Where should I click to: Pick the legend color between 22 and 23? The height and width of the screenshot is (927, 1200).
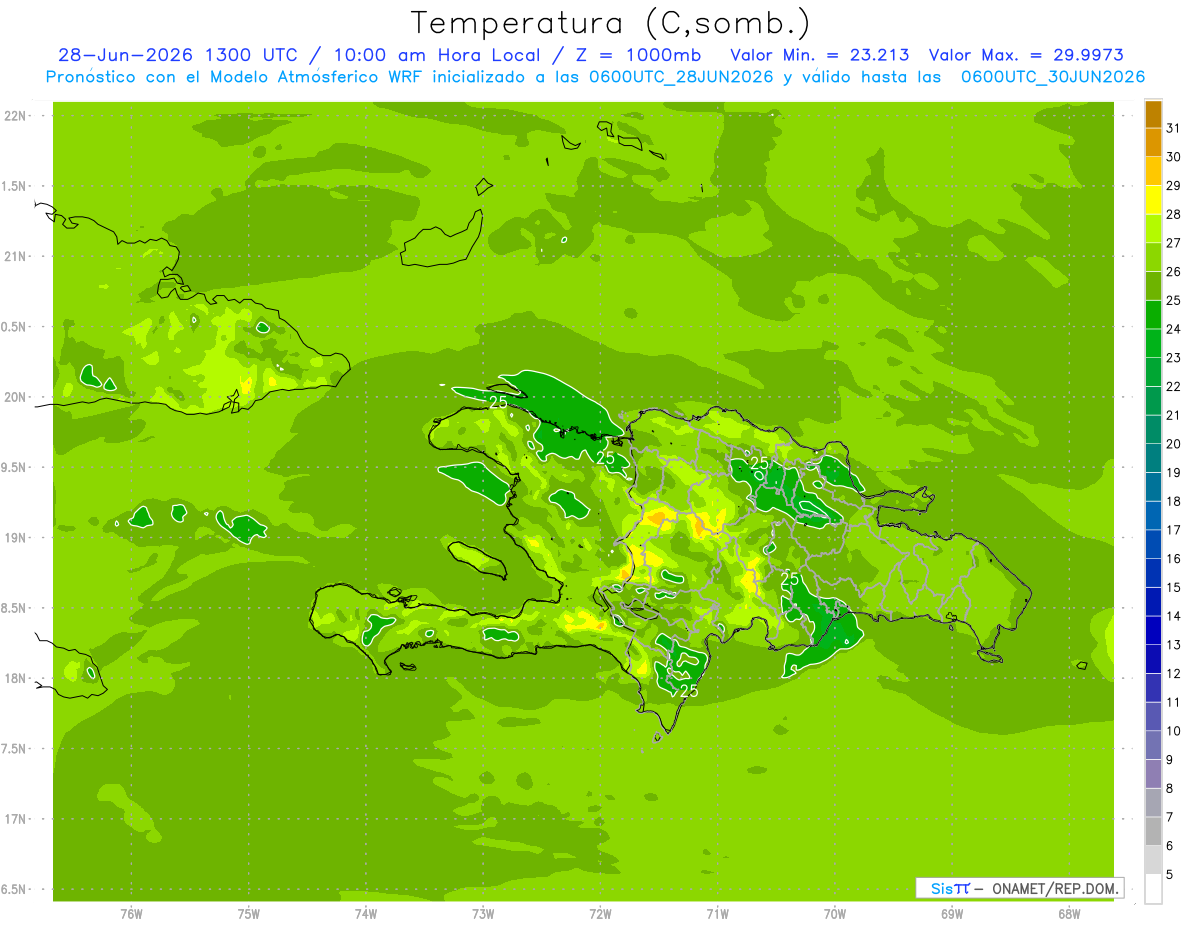[x=1153, y=372]
